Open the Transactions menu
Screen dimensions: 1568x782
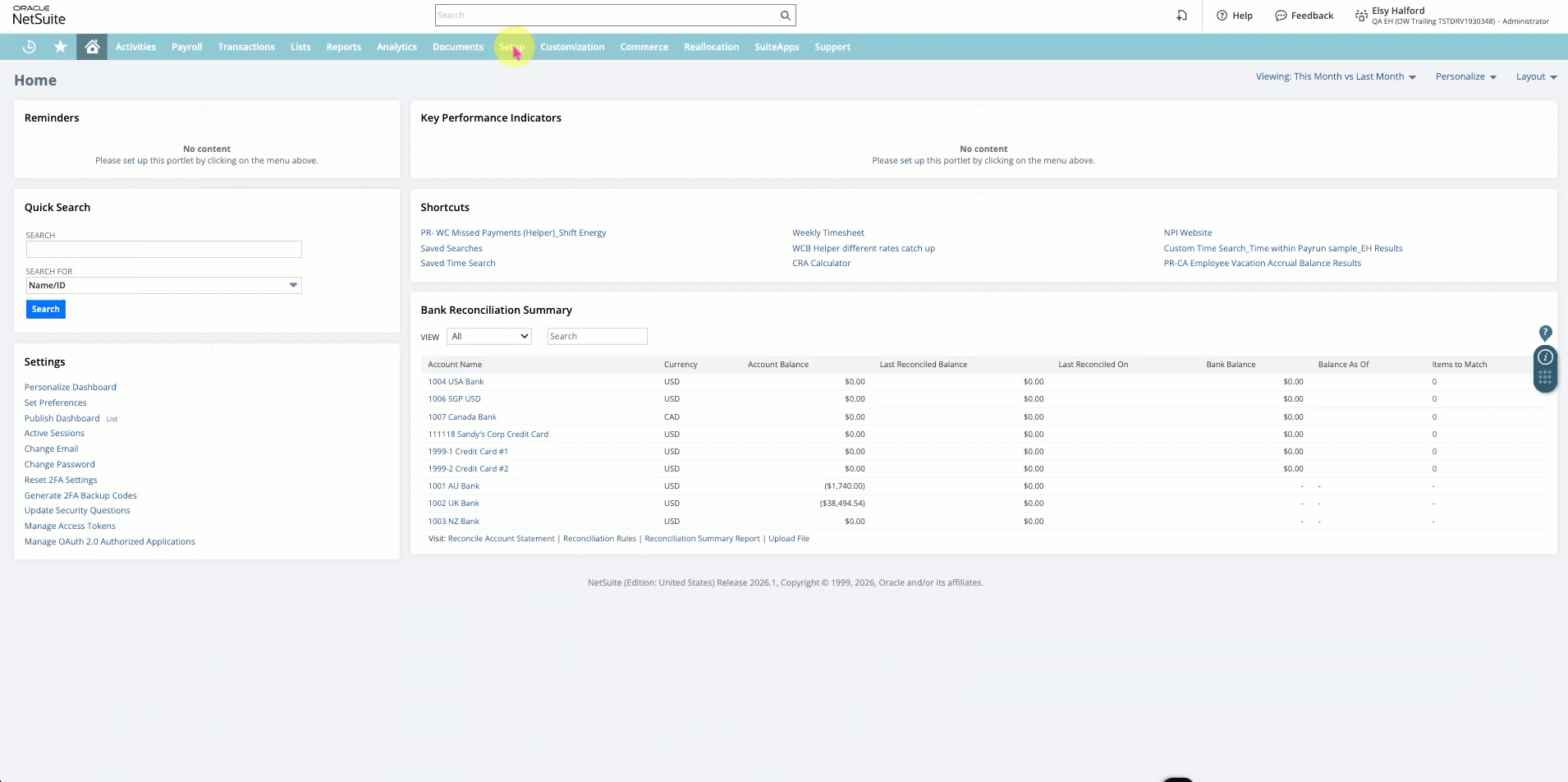[x=246, y=47]
